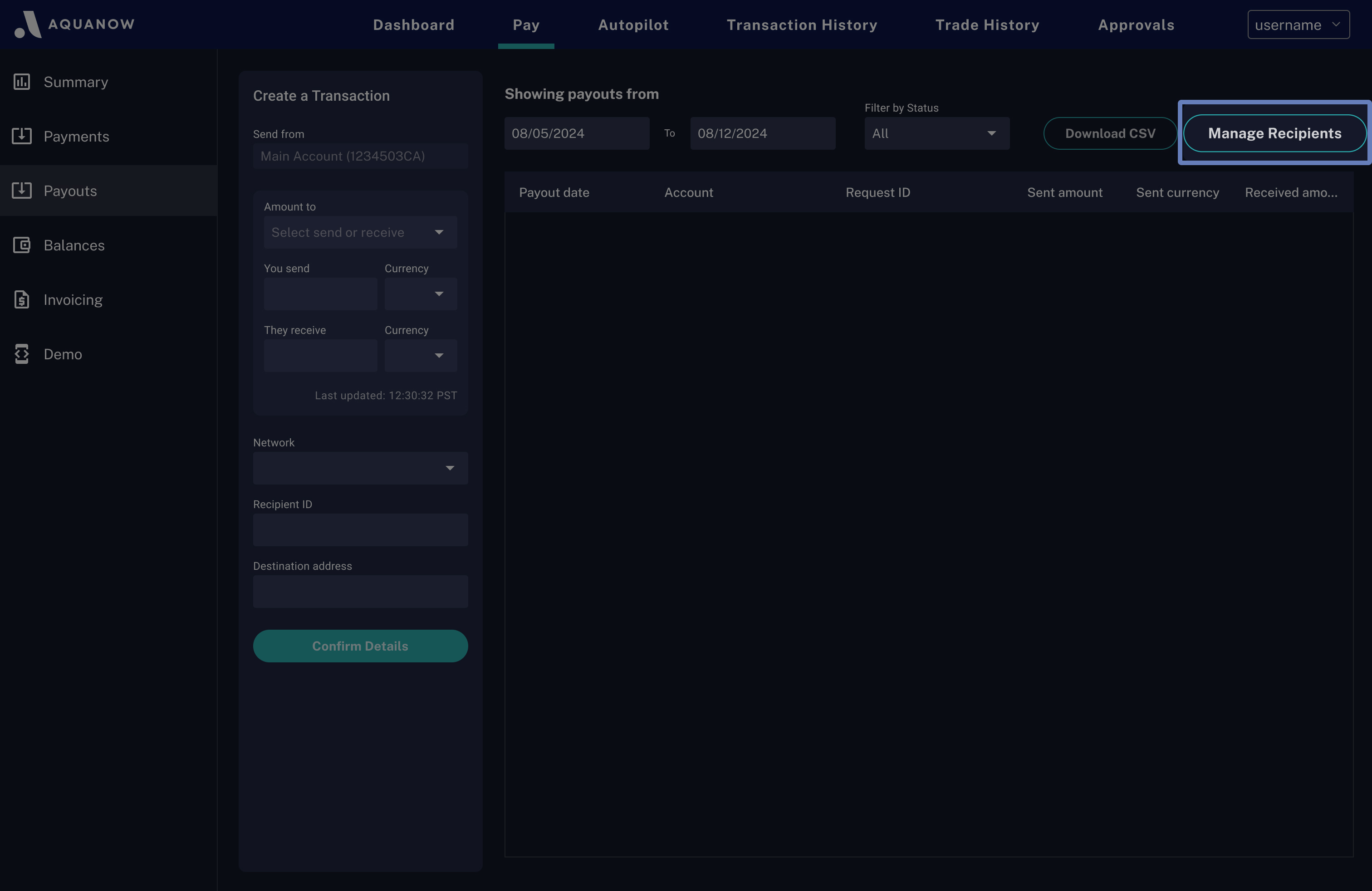This screenshot has height=891, width=1372.
Task: Open Summary via its chart icon
Action: pos(22,82)
